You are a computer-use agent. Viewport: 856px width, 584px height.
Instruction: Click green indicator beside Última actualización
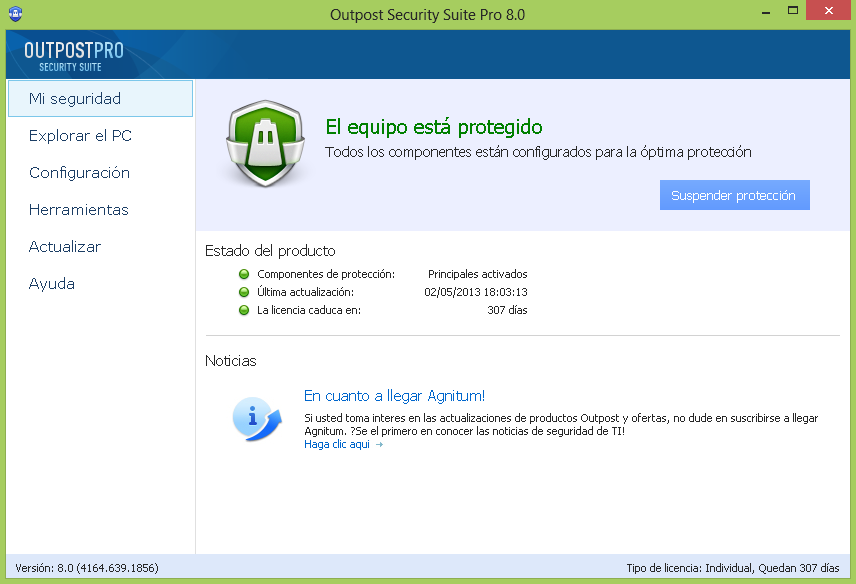pyautogui.click(x=244, y=292)
